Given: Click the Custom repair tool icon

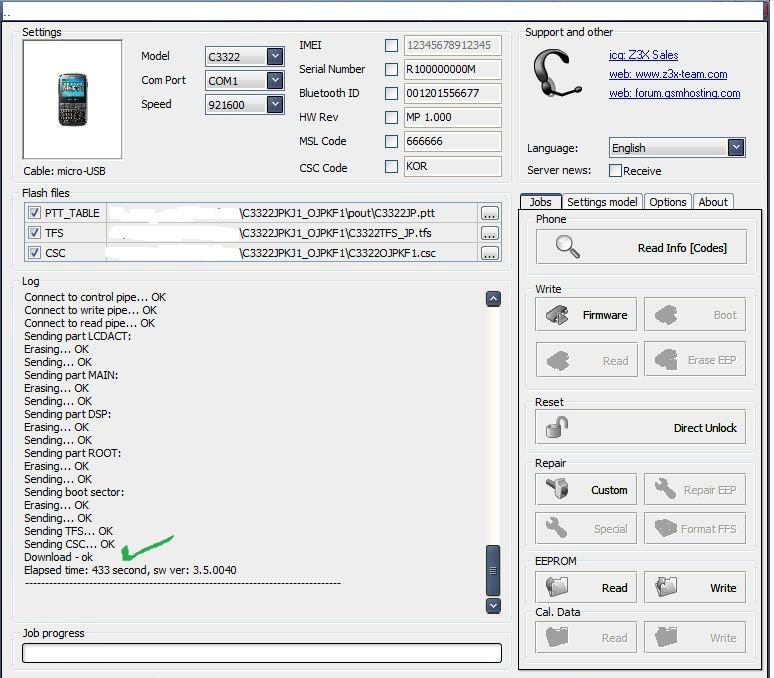Looking at the screenshot, I should click(558, 489).
